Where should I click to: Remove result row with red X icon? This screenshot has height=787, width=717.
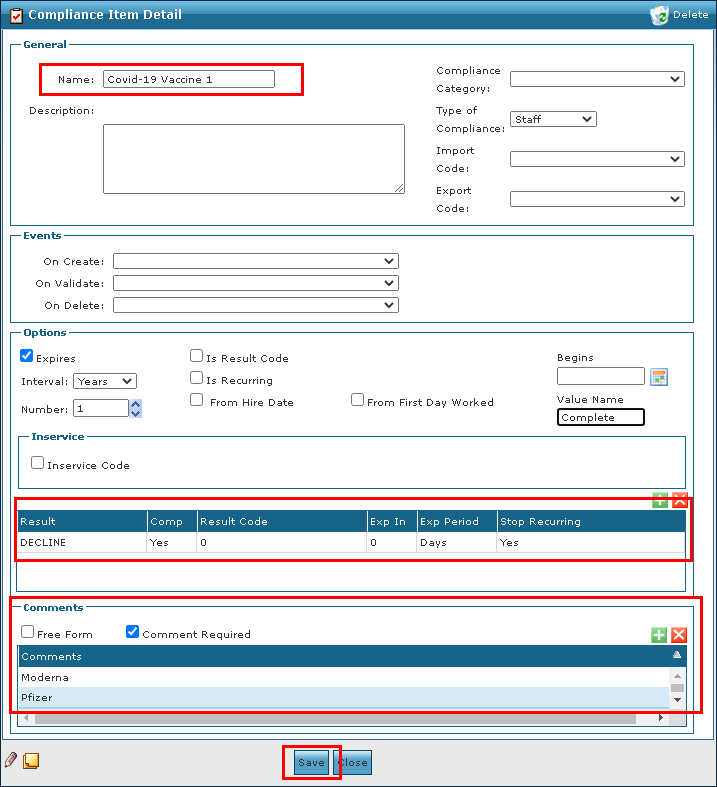680,500
